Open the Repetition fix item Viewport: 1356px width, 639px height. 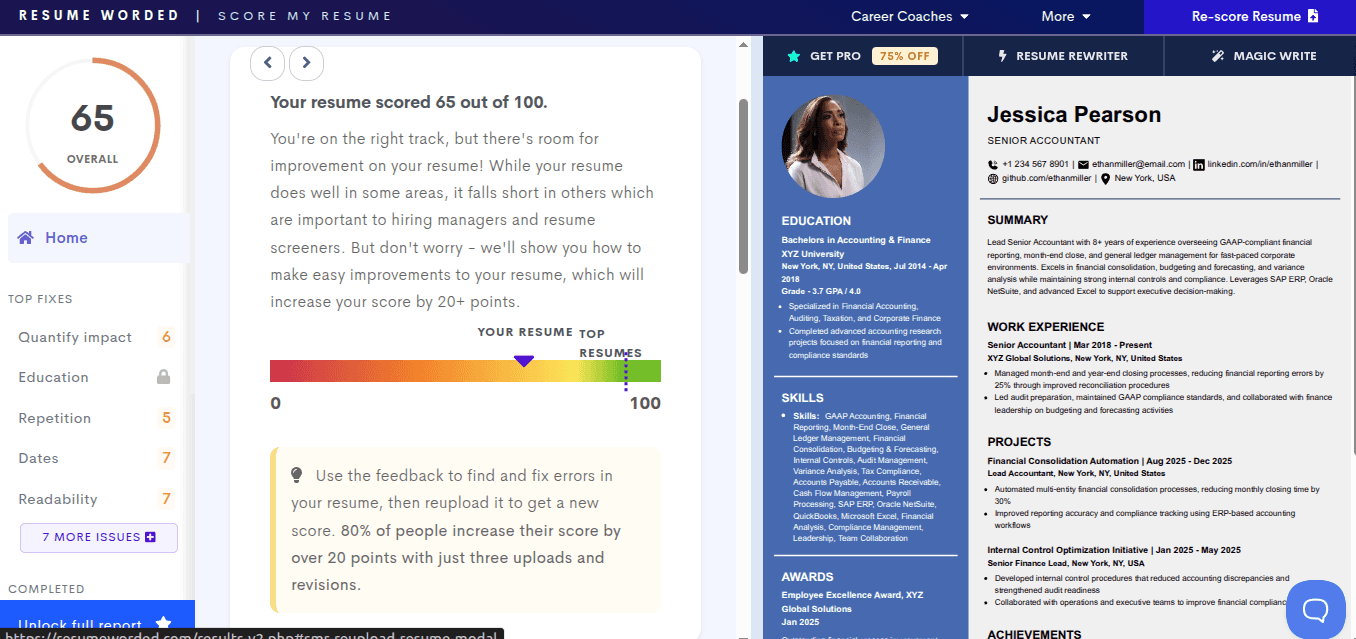[x=96, y=418]
